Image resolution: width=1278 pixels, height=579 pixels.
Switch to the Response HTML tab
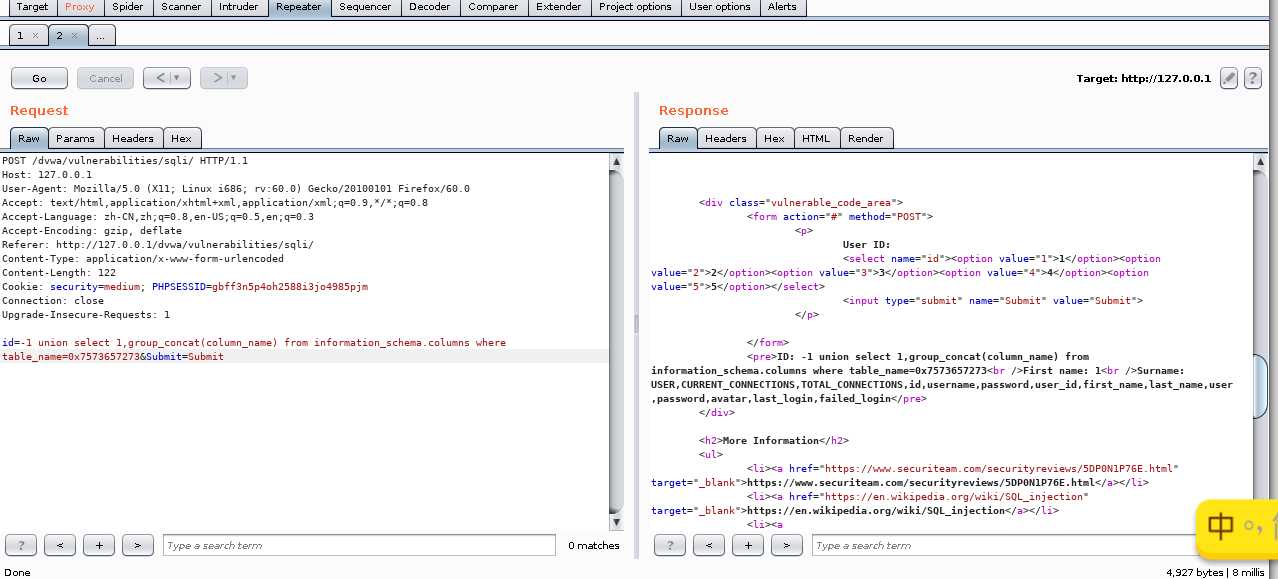pos(816,138)
